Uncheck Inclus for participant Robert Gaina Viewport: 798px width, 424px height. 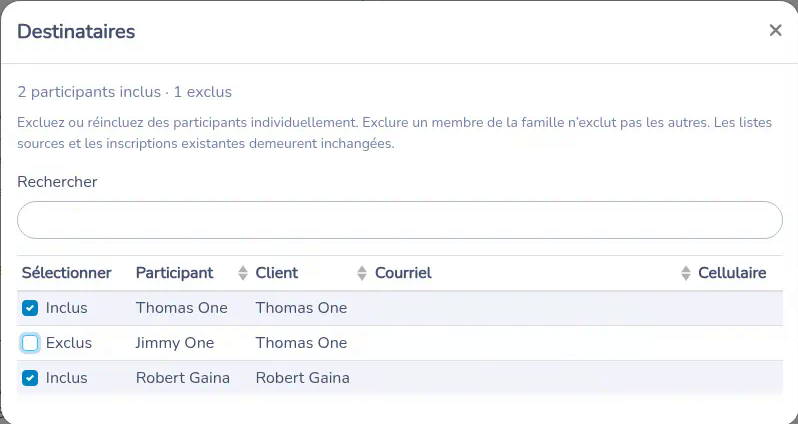click(30, 378)
